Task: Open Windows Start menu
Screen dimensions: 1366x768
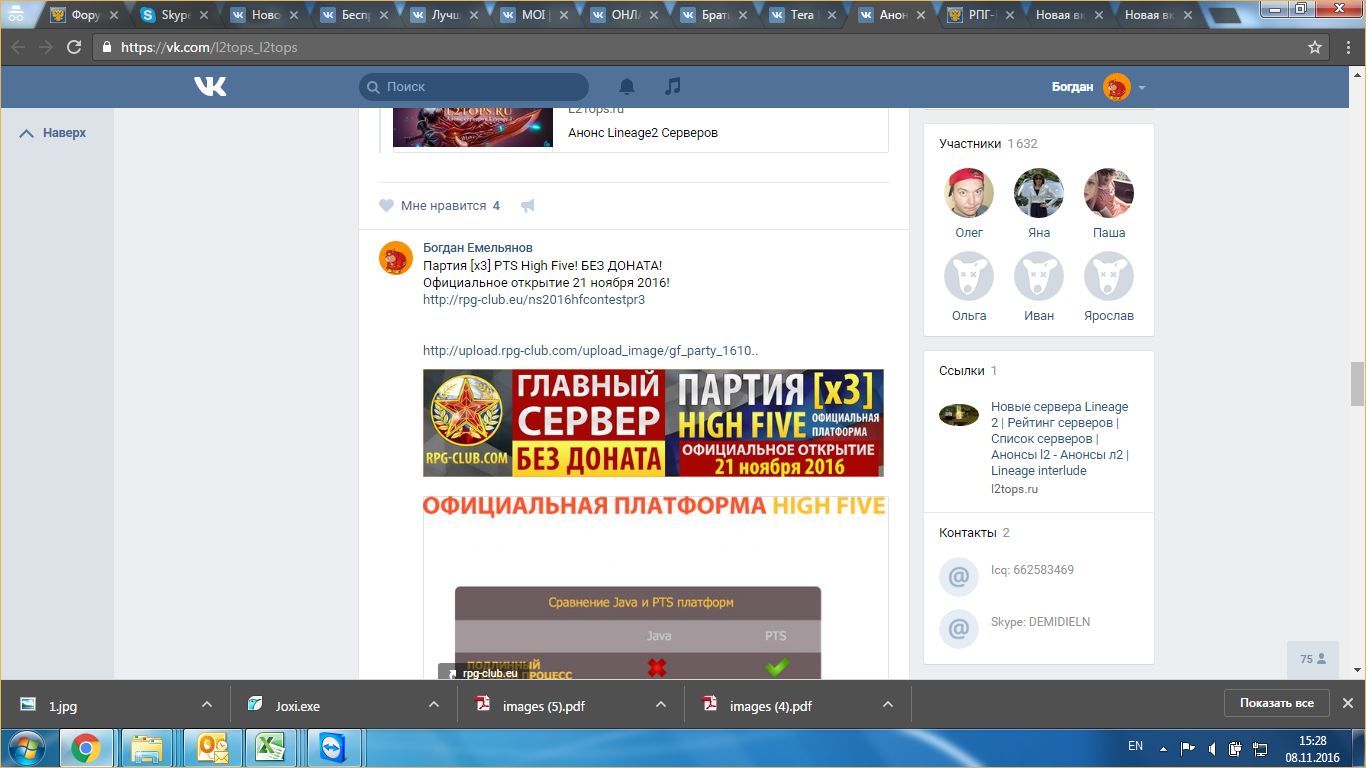Action: click(25, 749)
